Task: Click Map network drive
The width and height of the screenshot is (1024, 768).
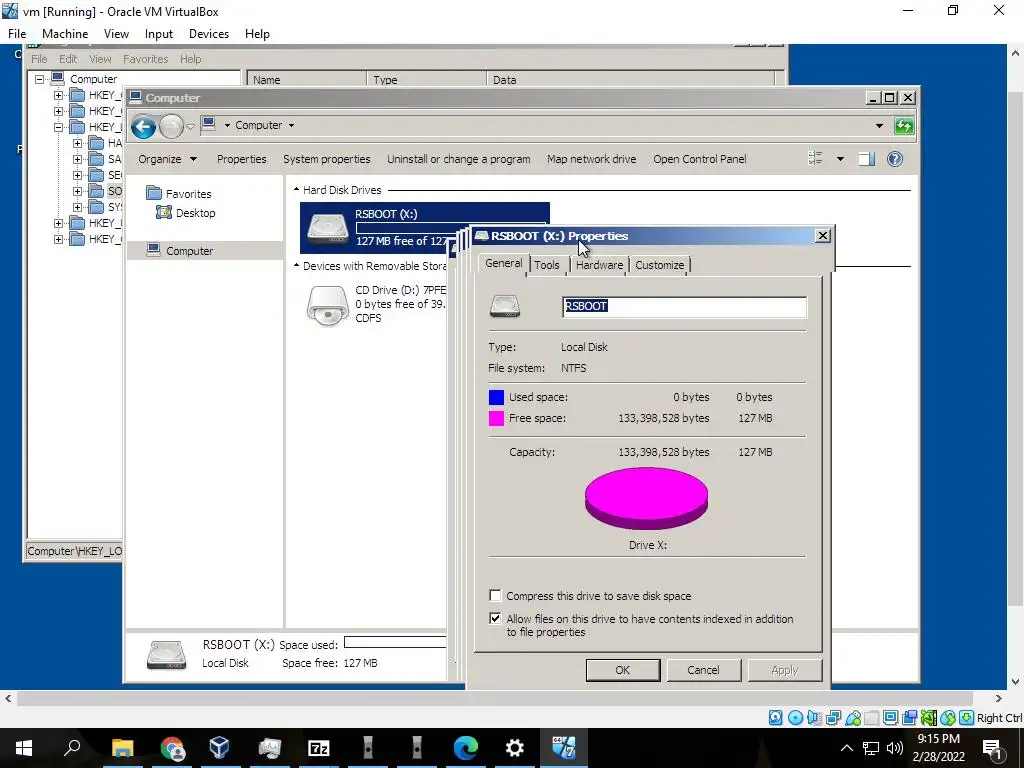Action: click(x=592, y=159)
